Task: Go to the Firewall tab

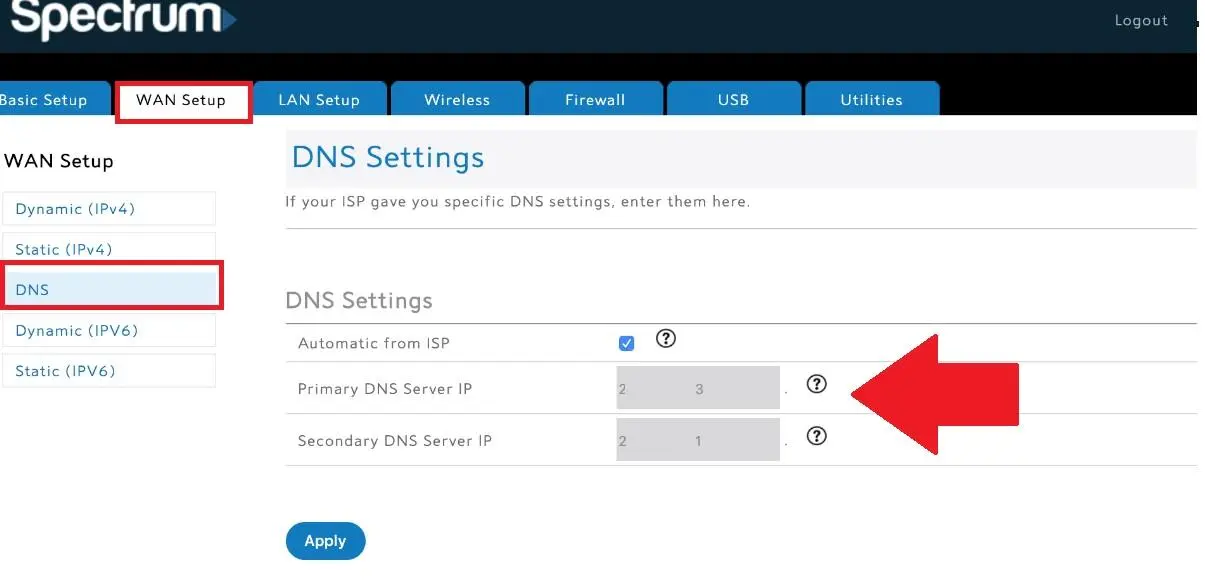Action: 595,100
